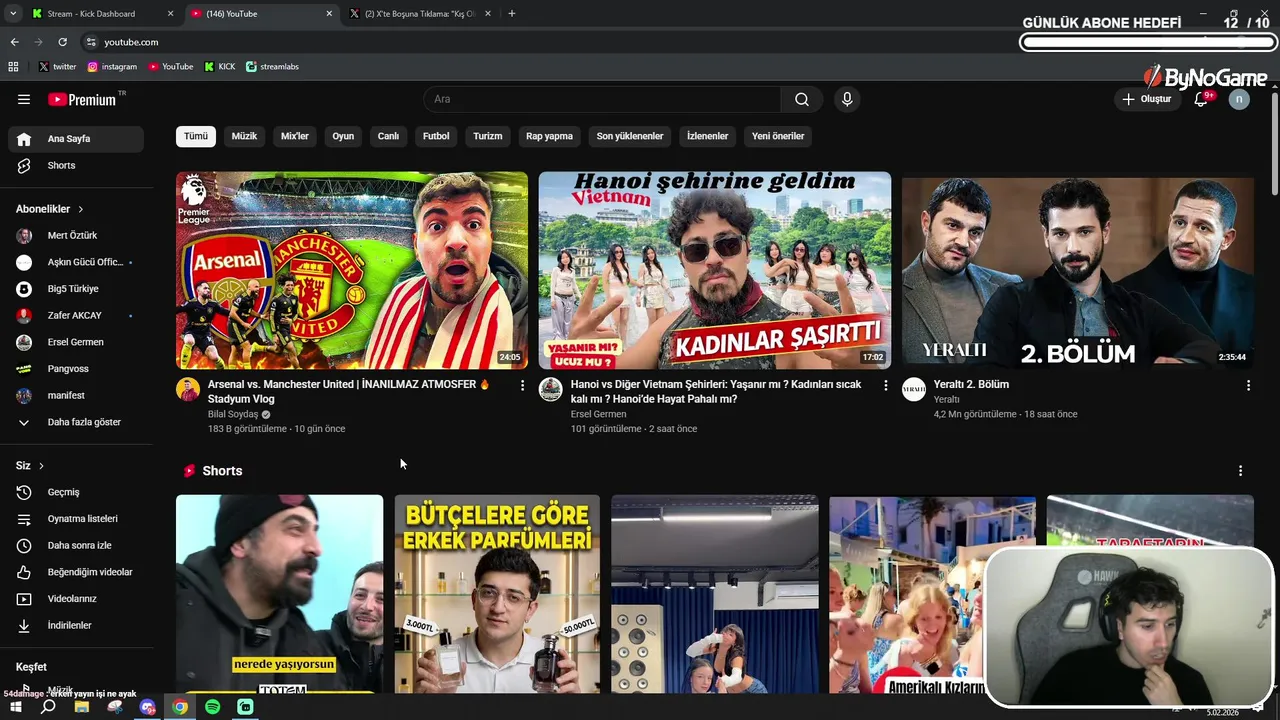
Task: Select the Müzik filter chip
Action: (244, 136)
